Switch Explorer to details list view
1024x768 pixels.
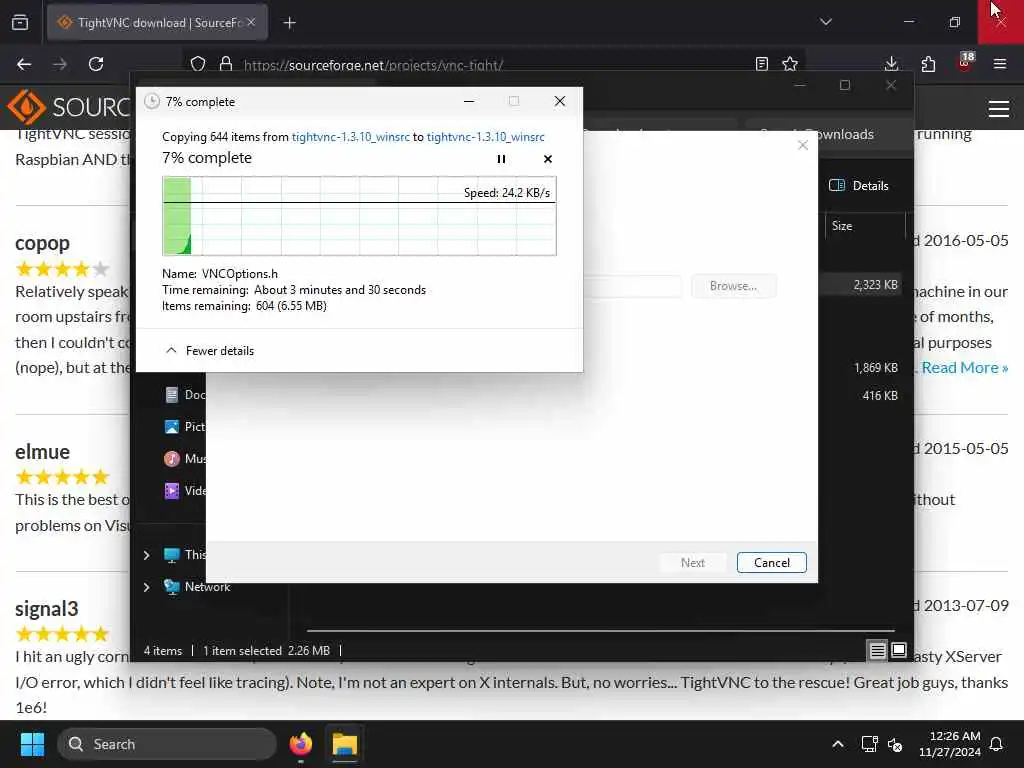877,650
